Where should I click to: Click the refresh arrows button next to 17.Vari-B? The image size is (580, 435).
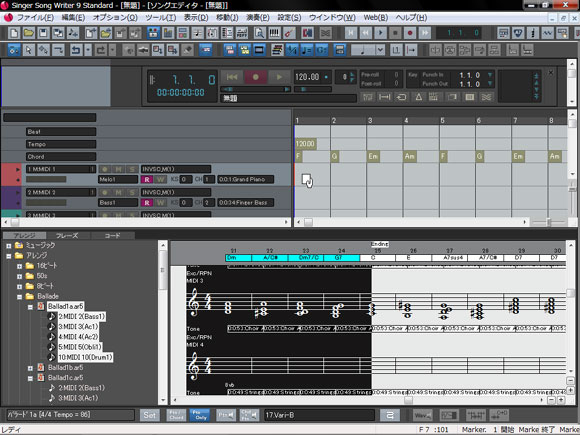pyautogui.click(x=390, y=415)
